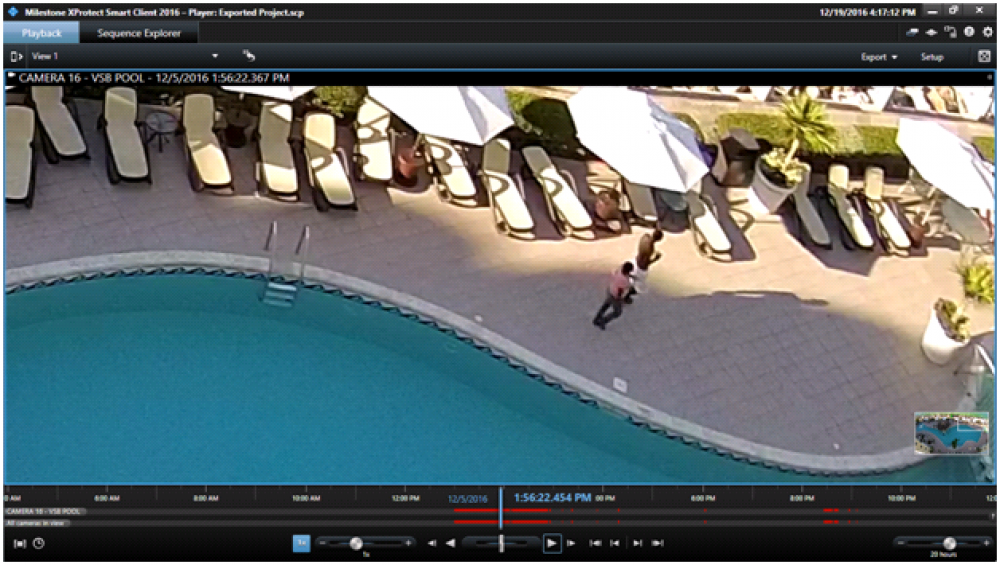The height and width of the screenshot is (565, 1000).
Task: Expand the Export dropdown menu
Action: click(879, 57)
